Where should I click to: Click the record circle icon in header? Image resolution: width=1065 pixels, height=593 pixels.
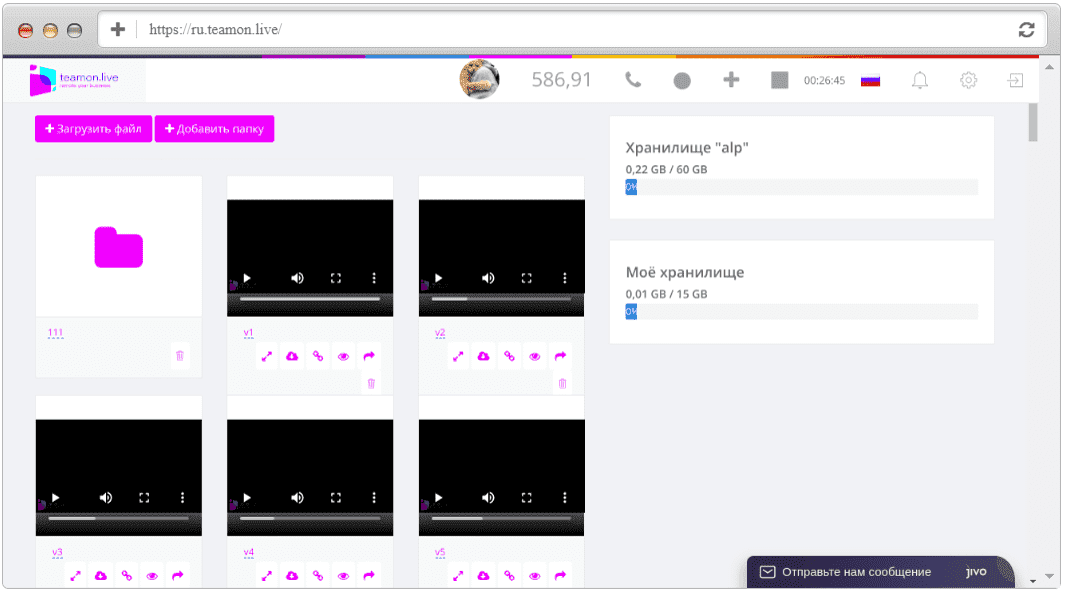click(682, 81)
